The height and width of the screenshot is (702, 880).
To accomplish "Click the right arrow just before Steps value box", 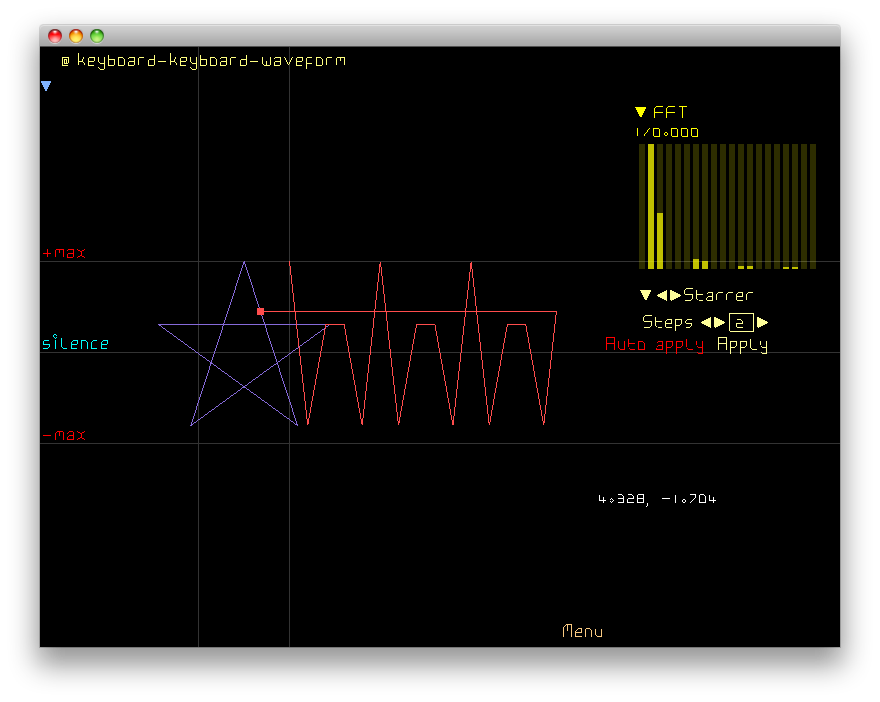I will 719,322.
